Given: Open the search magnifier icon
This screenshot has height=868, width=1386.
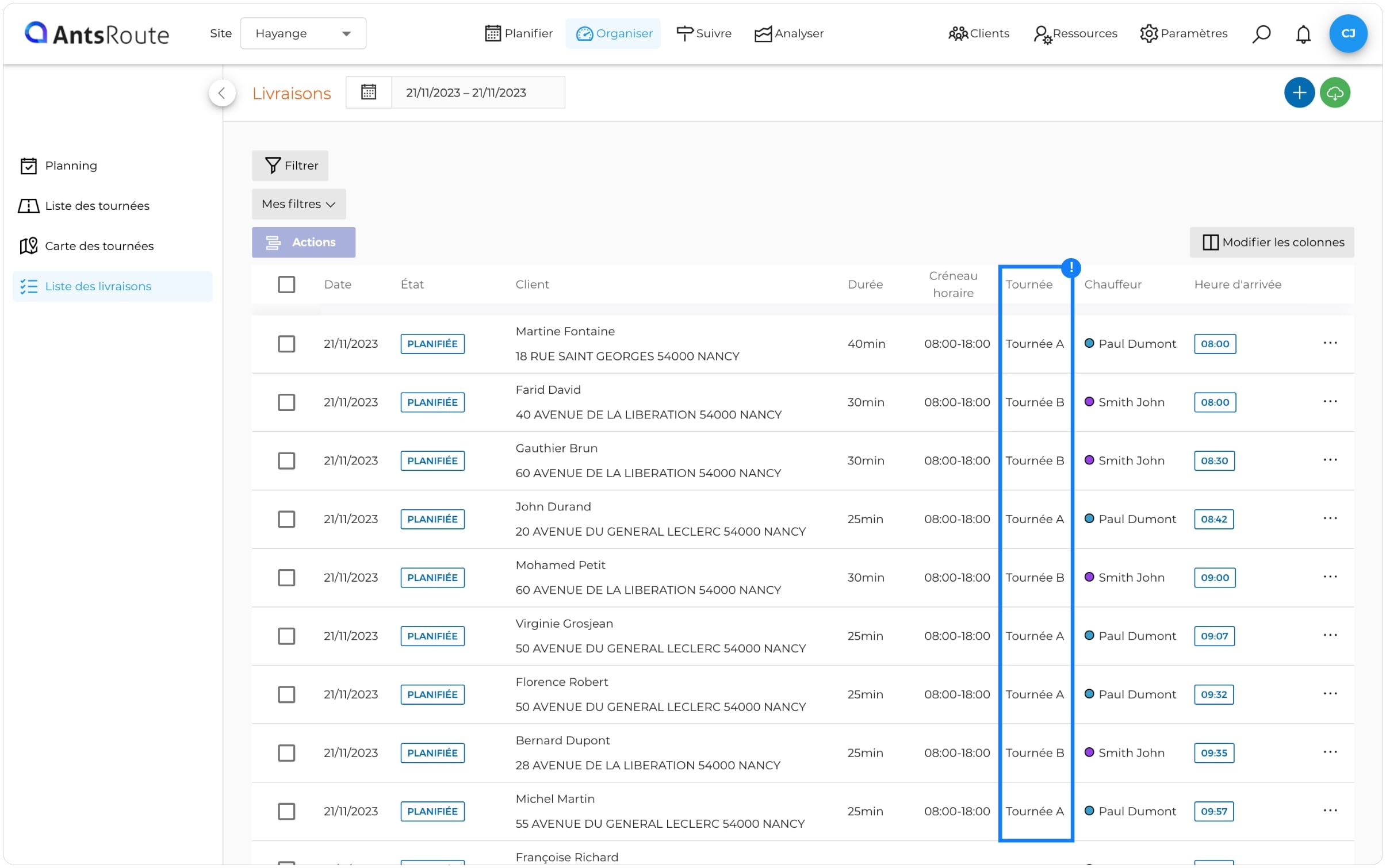Looking at the screenshot, I should coord(1261,34).
